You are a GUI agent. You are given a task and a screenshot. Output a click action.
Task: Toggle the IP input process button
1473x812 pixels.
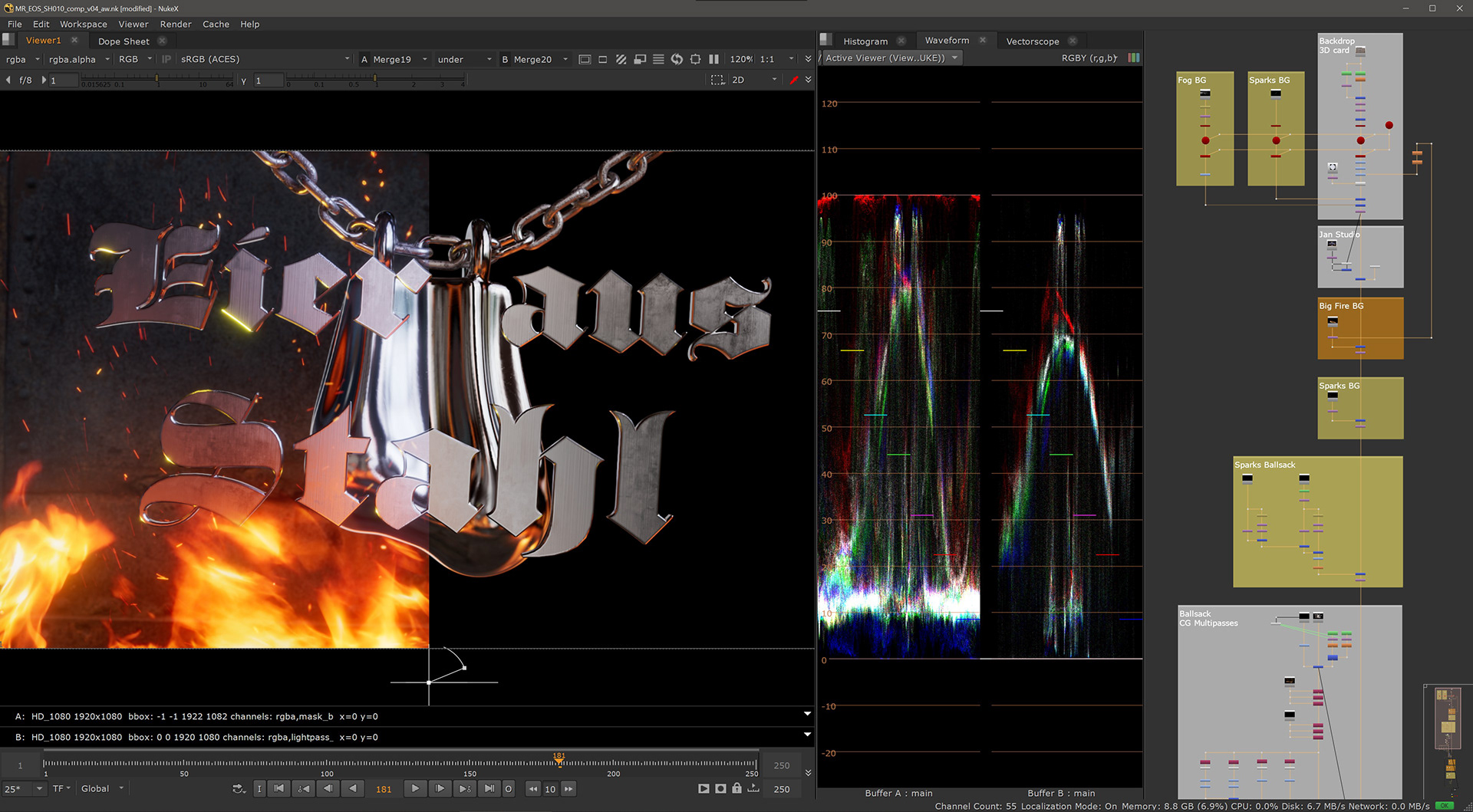pyautogui.click(x=166, y=59)
